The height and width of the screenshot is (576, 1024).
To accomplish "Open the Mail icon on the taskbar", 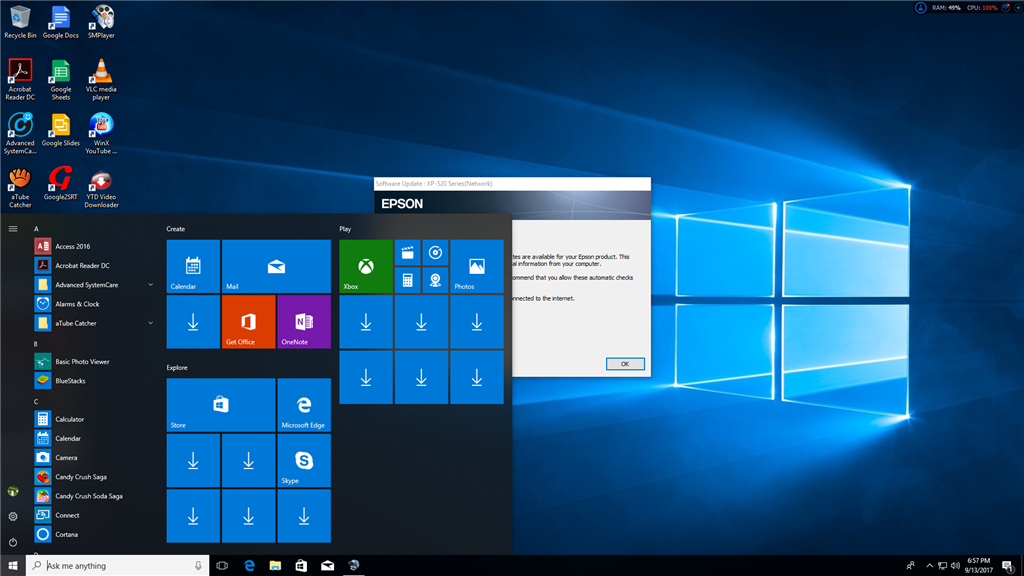I will [327, 566].
